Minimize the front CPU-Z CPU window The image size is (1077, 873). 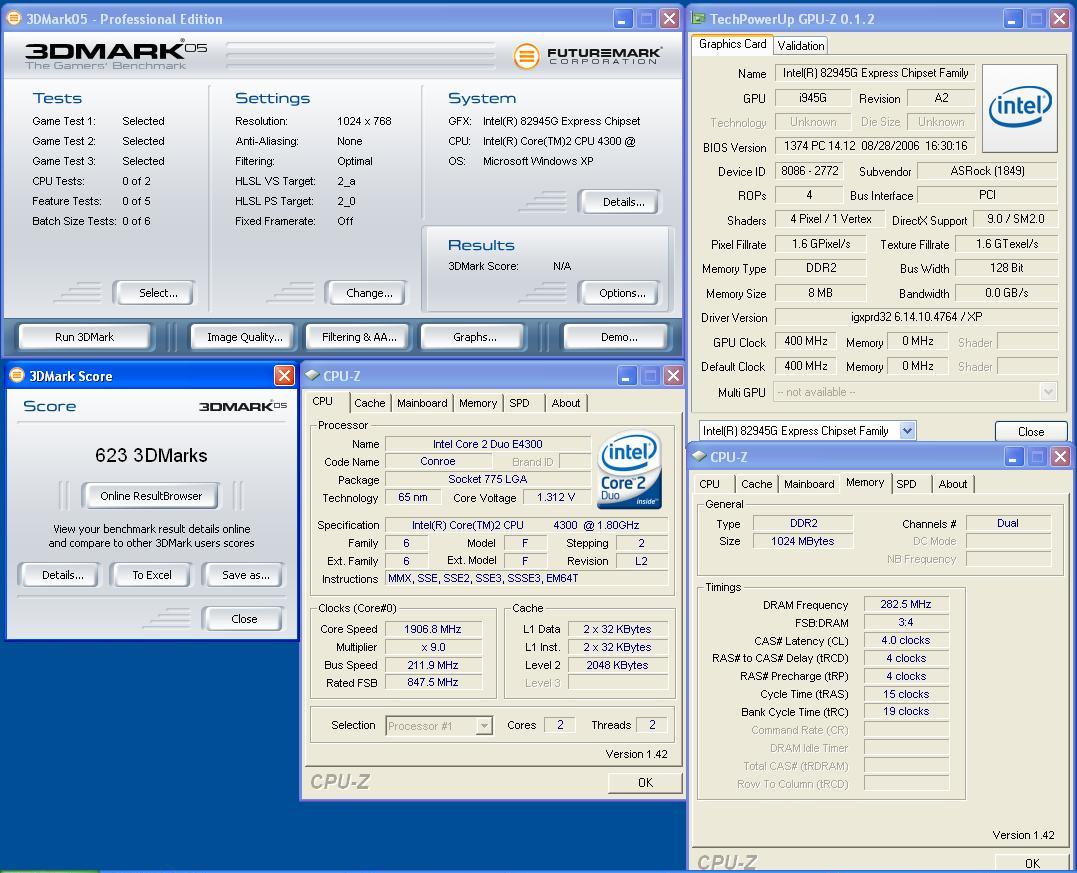pos(627,375)
